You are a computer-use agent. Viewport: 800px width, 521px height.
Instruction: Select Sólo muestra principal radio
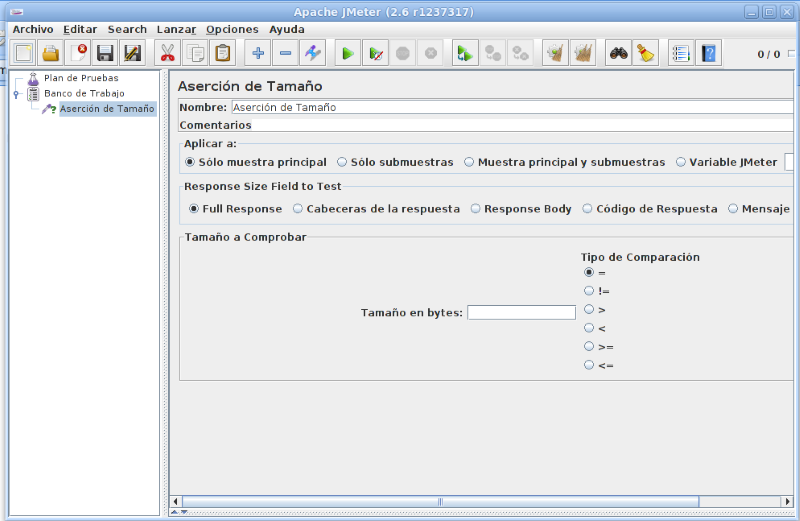click(x=256, y=162)
